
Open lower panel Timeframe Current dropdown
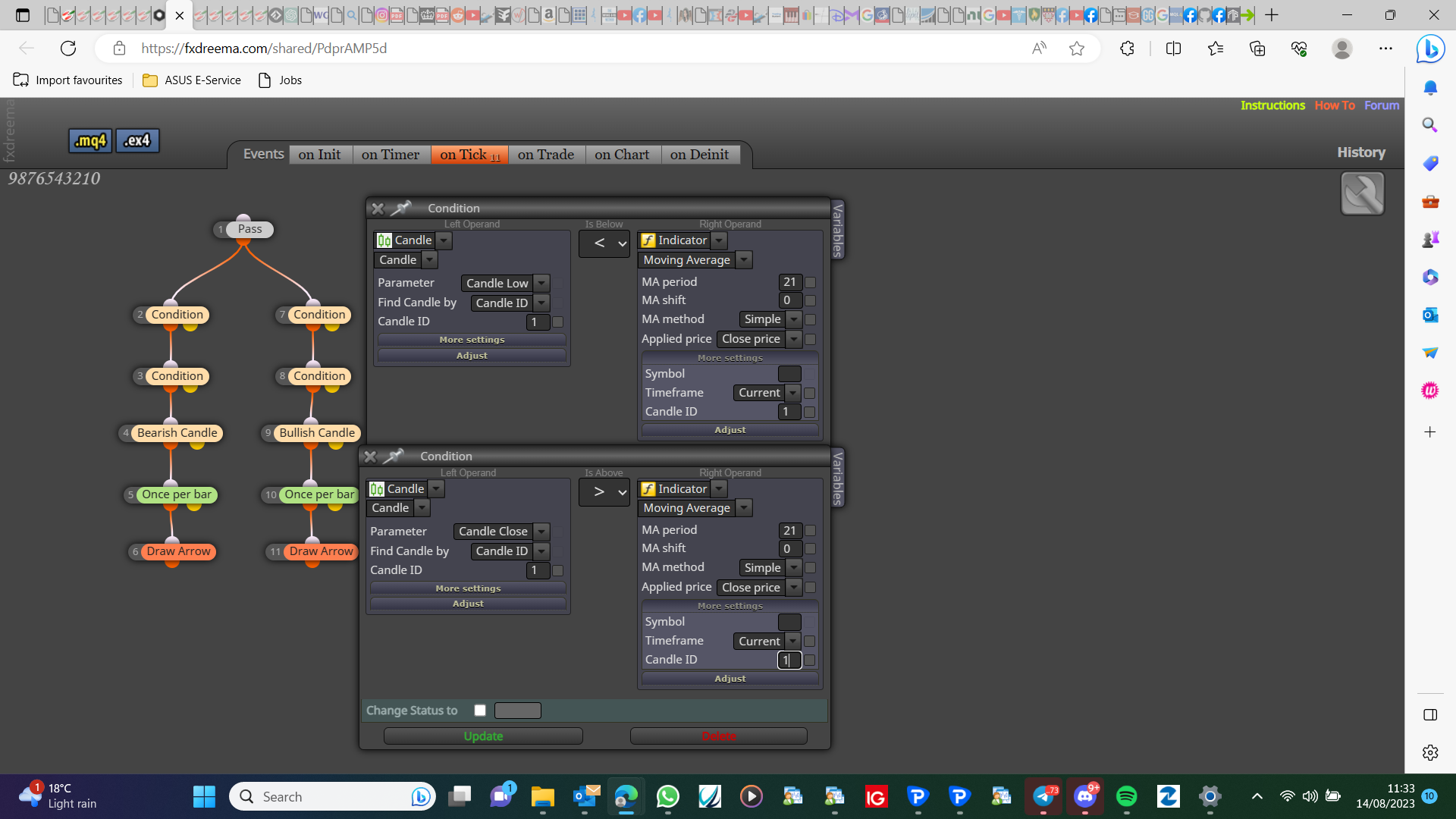coord(767,642)
